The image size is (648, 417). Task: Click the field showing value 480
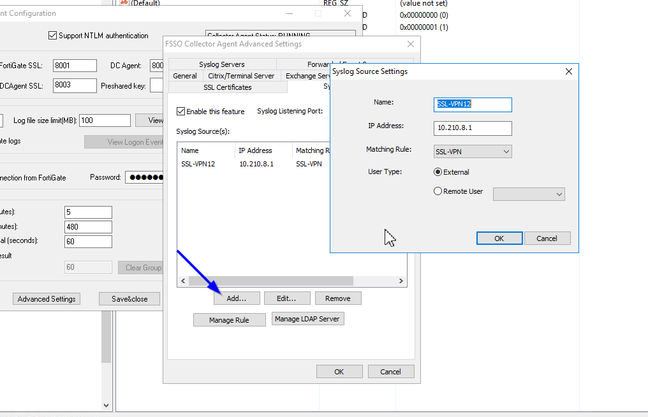click(x=88, y=227)
